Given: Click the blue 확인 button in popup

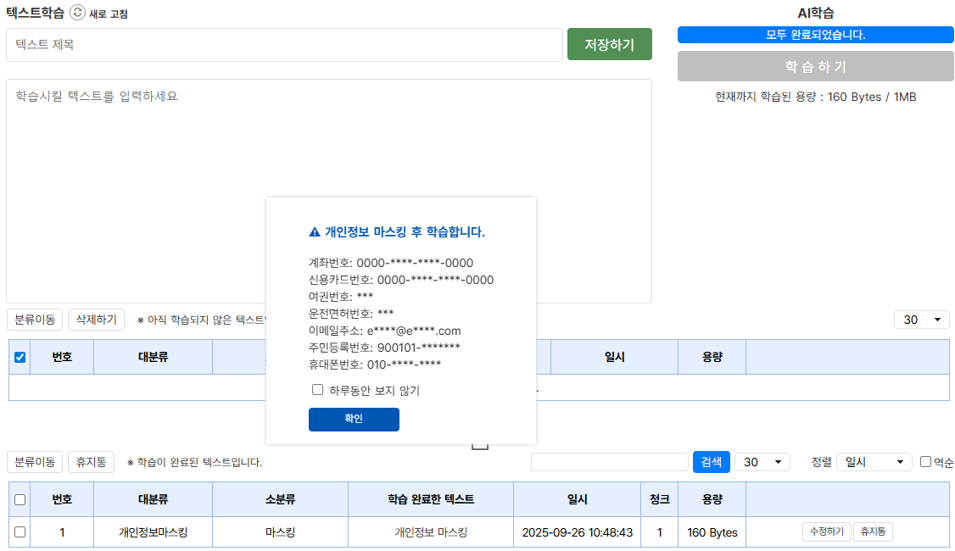Looking at the screenshot, I should pyautogui.click(x=353, y=419).
